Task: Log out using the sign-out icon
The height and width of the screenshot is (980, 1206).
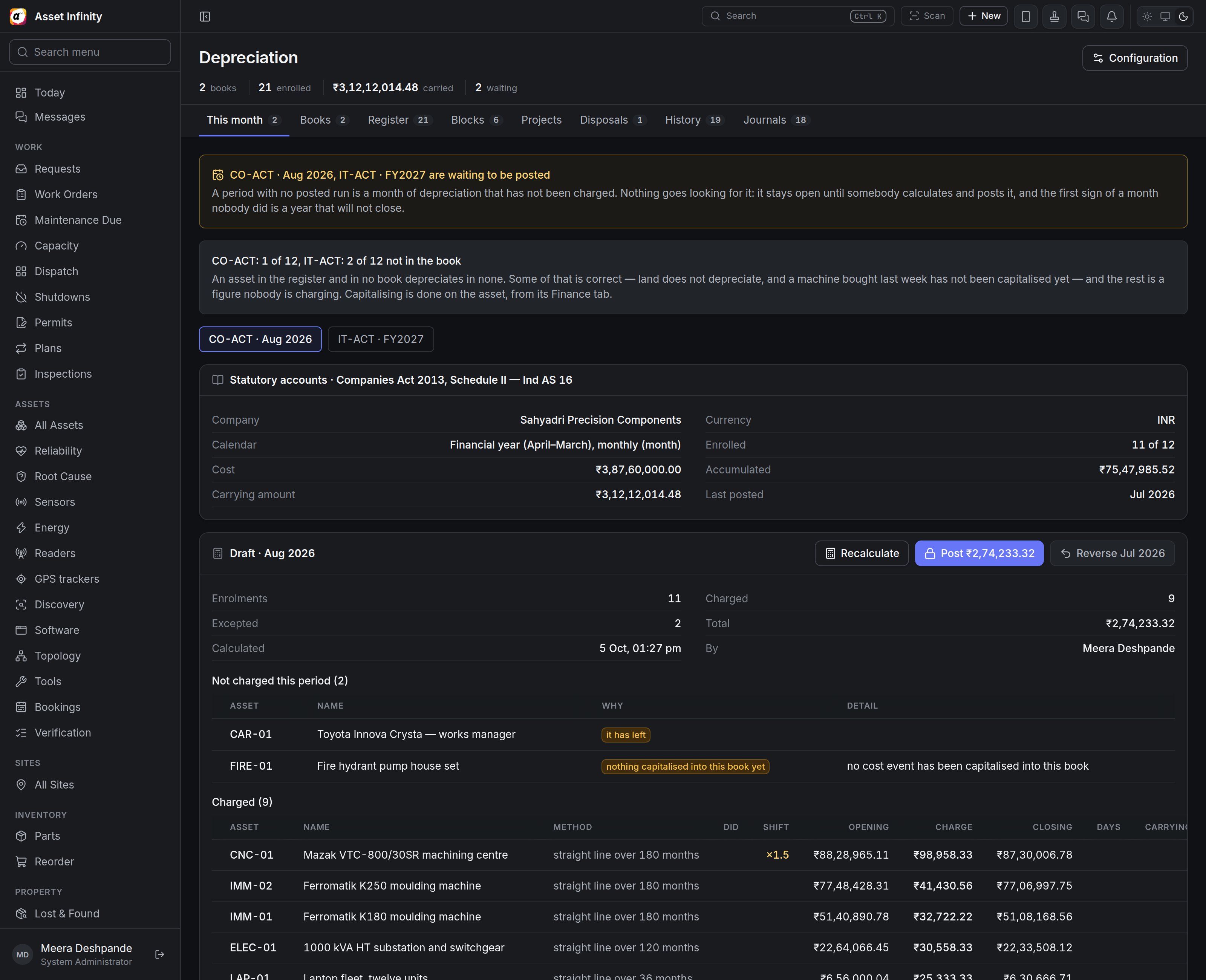Action: tap(160, 954)
